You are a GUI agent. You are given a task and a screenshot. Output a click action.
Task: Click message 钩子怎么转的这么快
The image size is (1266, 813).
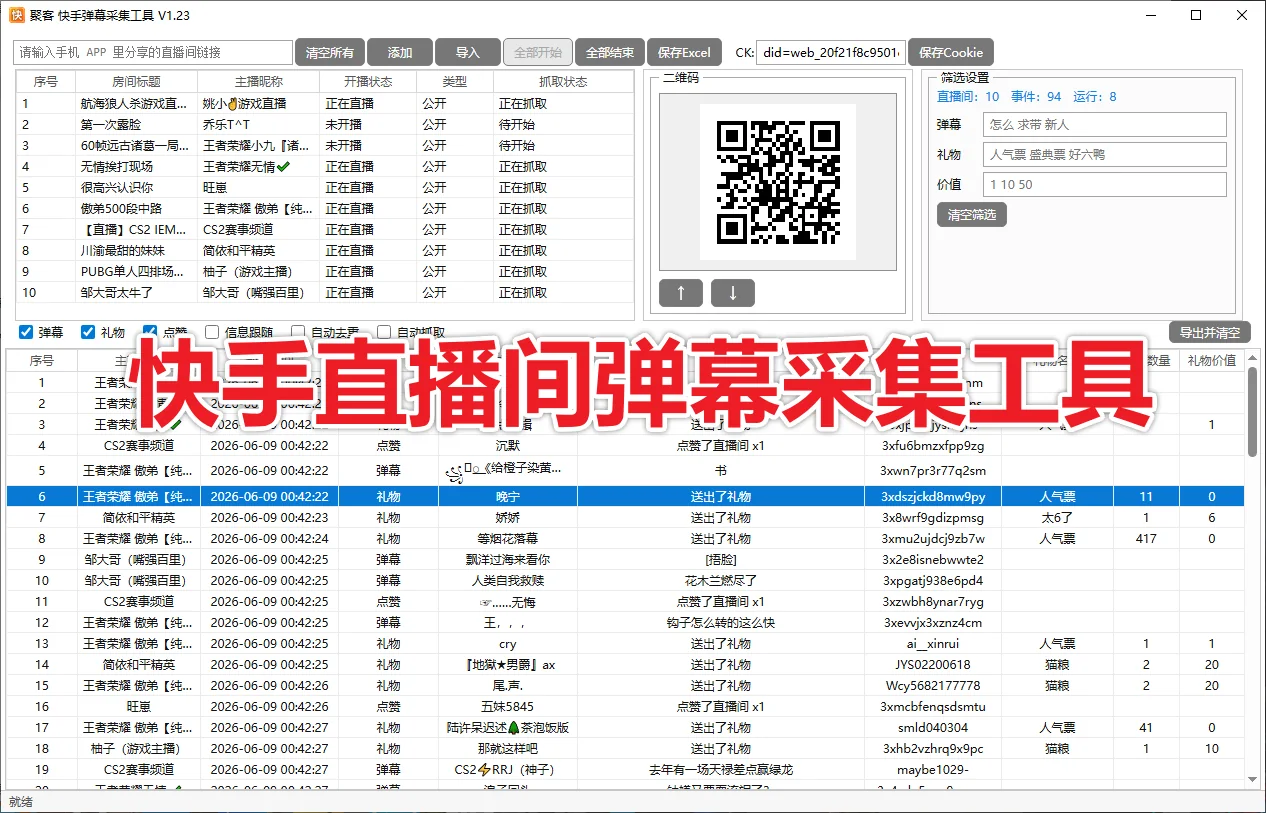[x=721, y=622]
